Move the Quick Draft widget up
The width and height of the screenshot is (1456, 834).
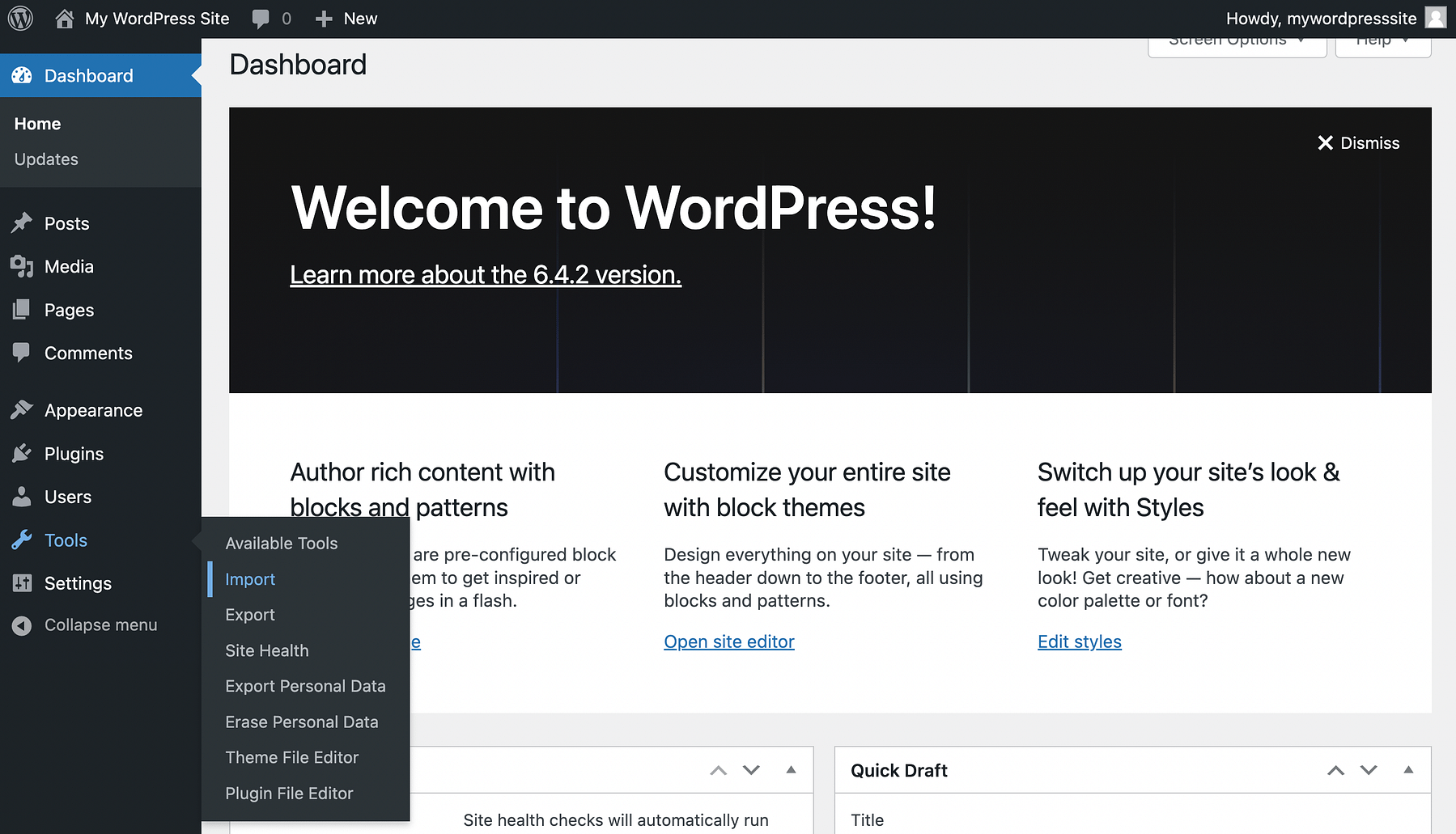pos(1335,770)
